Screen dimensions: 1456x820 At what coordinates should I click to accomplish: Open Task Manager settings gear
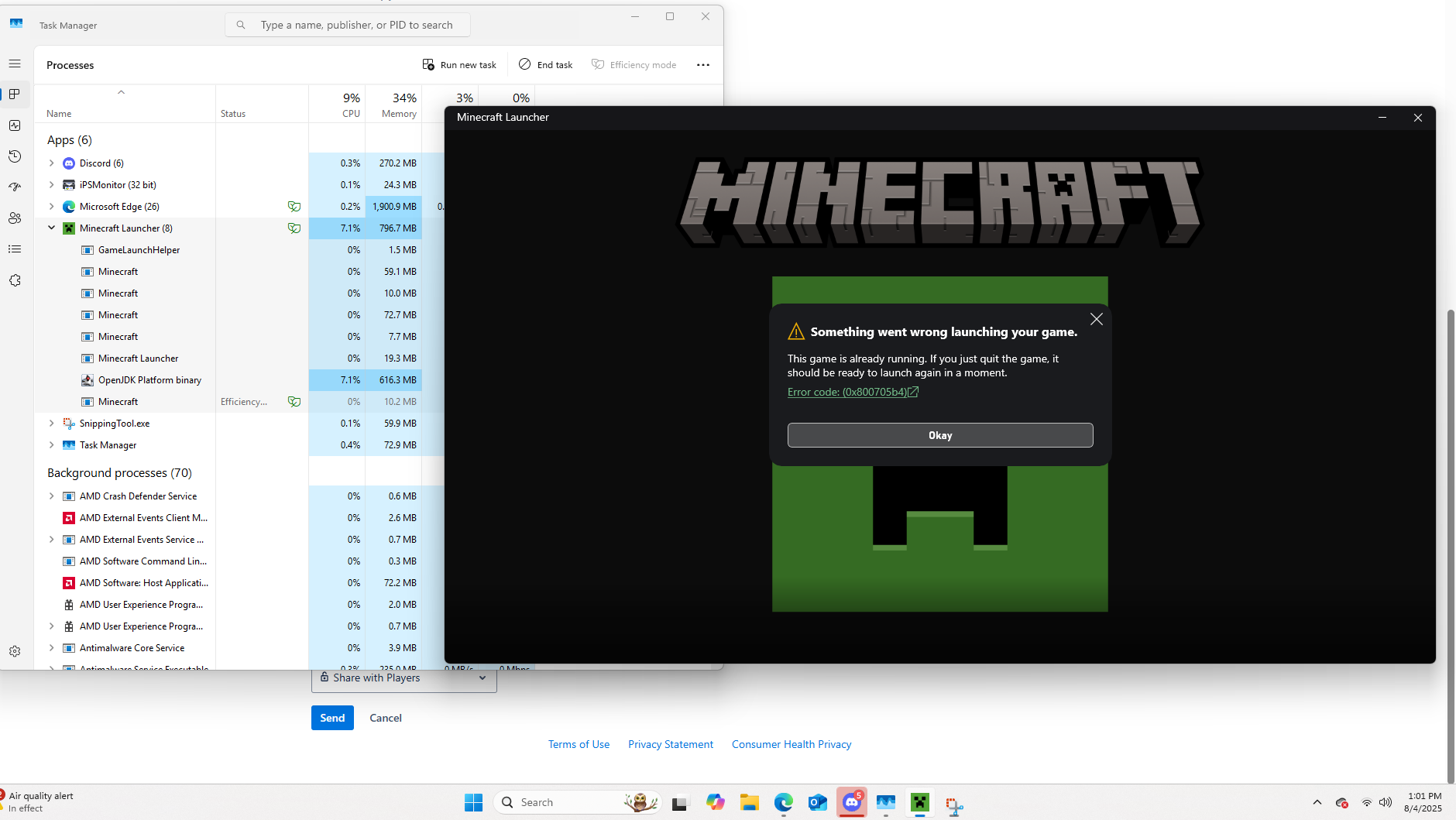click(15, 652)
